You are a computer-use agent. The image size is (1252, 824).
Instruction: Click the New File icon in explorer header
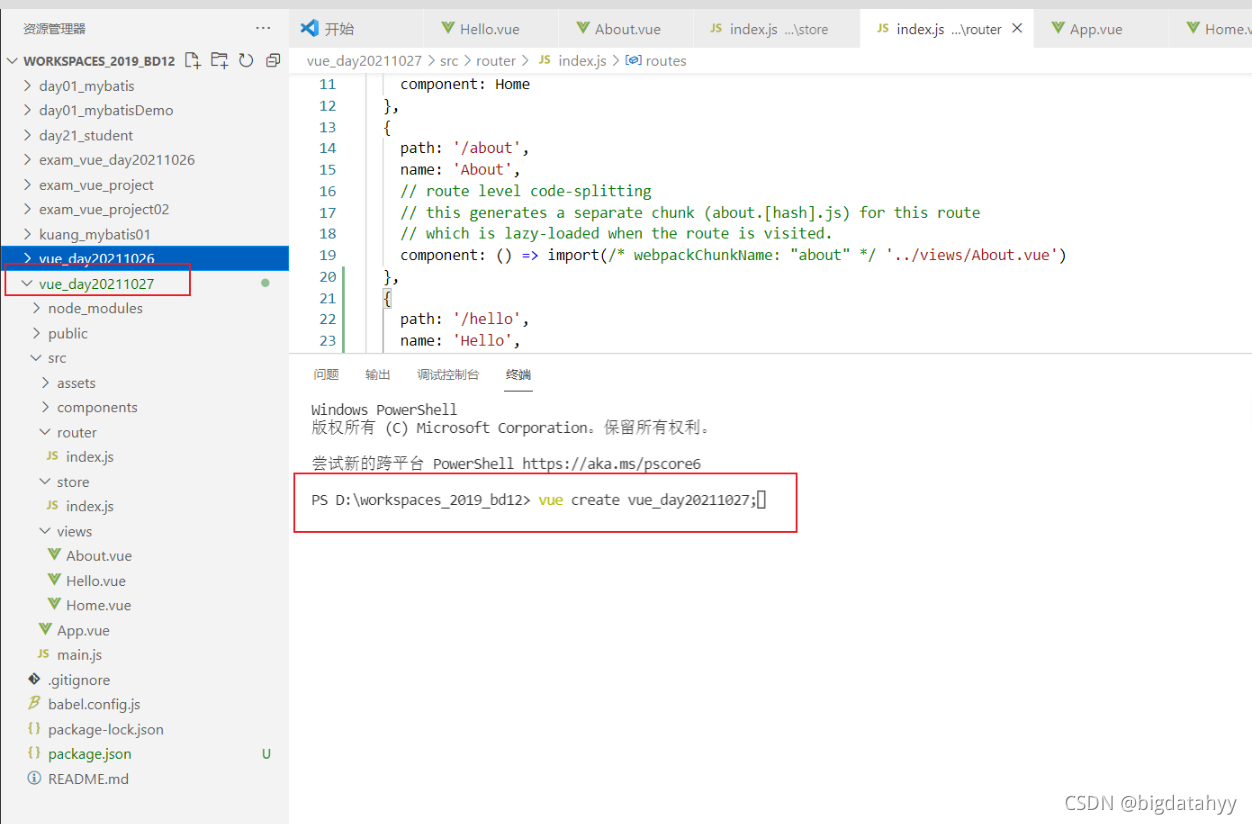pyautogui.click(x=193, y=61)
